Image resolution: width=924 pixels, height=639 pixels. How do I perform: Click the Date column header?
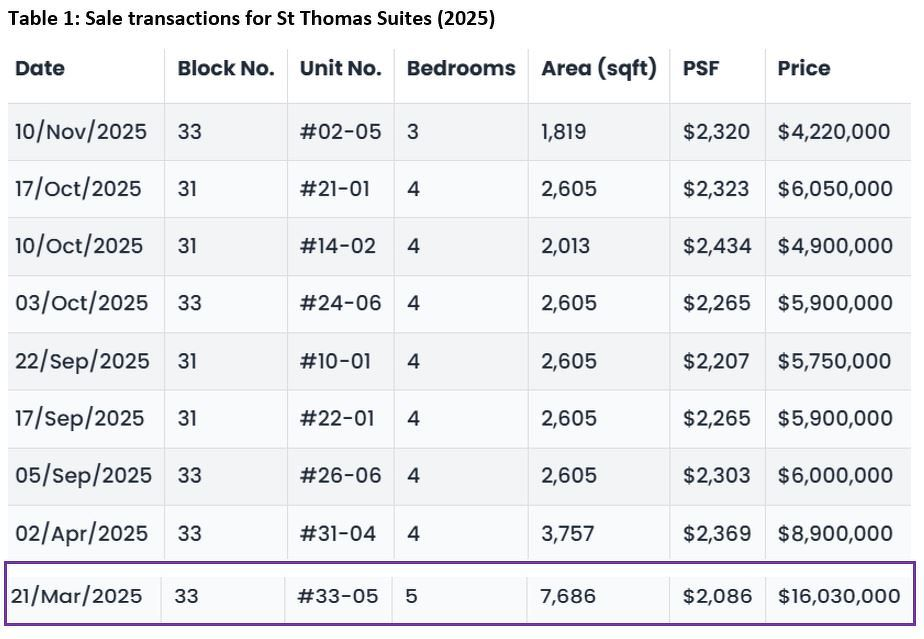pos(40,69)
